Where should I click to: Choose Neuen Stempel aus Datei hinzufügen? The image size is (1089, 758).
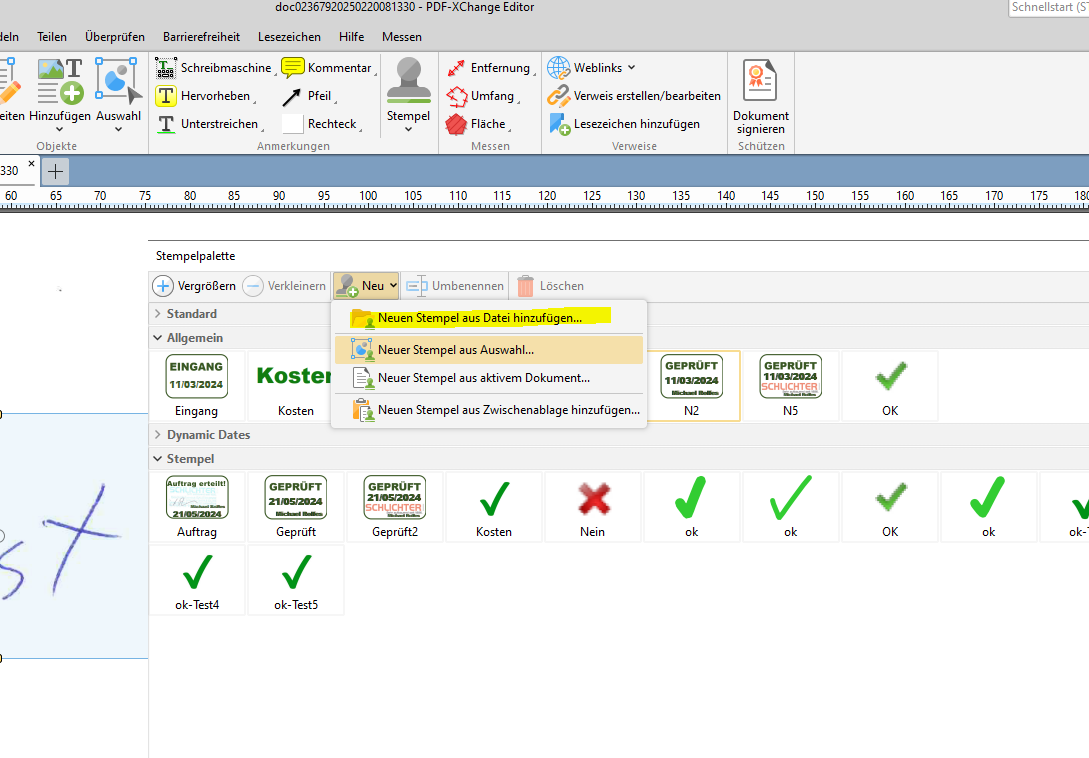point(479,318)
